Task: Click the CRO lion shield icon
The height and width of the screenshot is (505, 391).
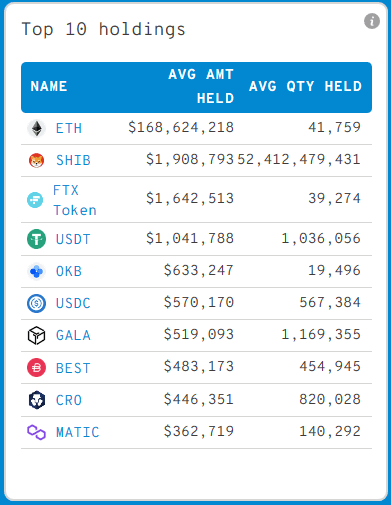Action: click(x=36, y=400)
